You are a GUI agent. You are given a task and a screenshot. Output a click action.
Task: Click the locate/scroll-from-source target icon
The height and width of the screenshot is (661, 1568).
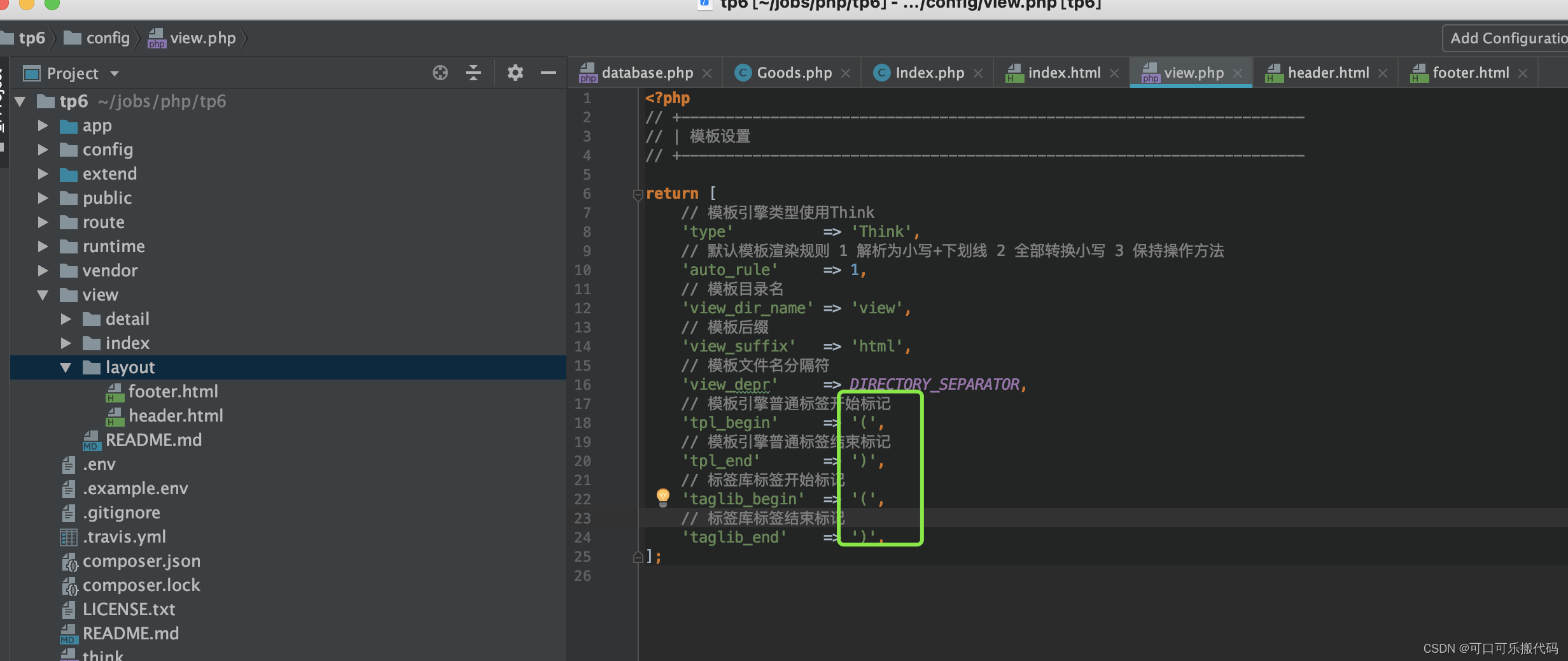[440, 73]
